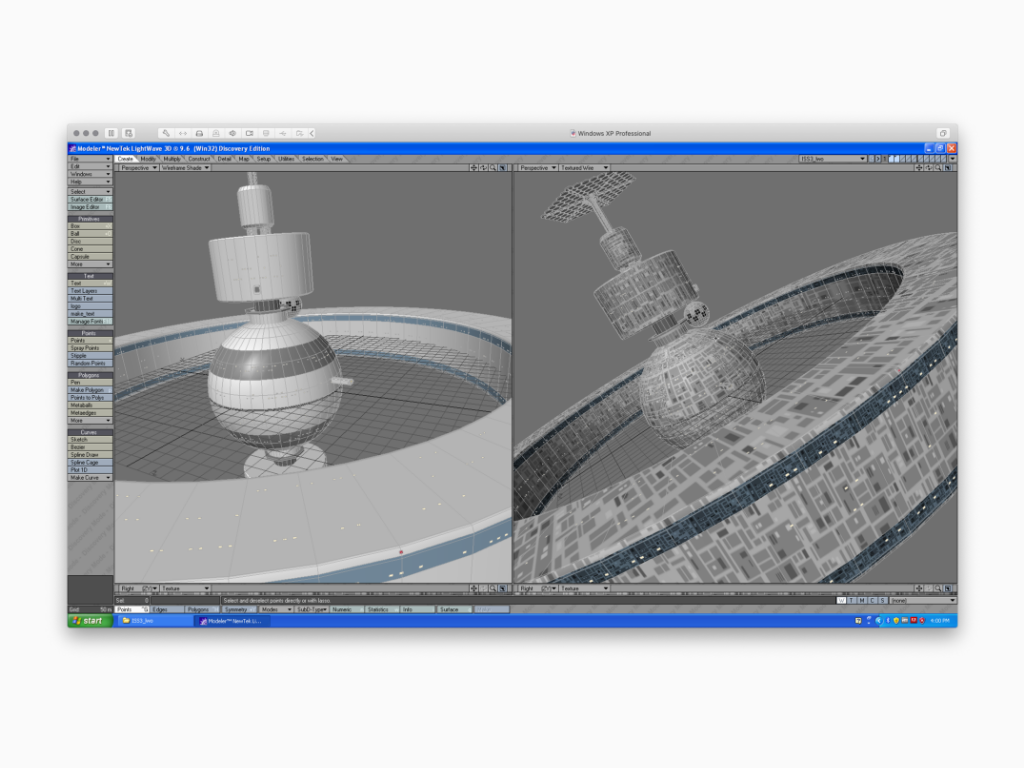The height and width of the screenshot is (768, 1024).
Task: Open the Statistics panel
Action: [x=381, y=609]
